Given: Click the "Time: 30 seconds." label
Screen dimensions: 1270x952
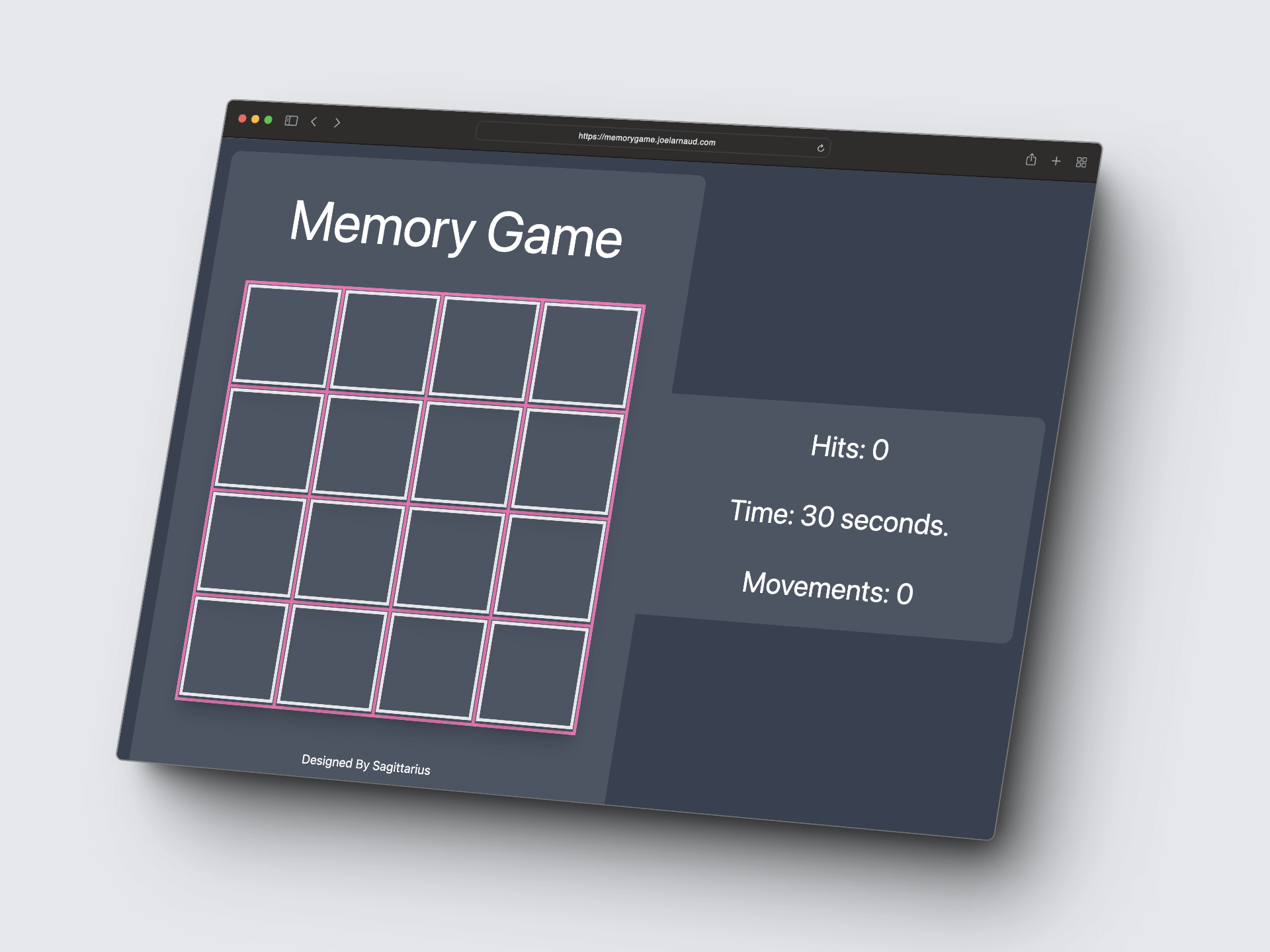Looking at the screenshot, I should tap(839, 518).
